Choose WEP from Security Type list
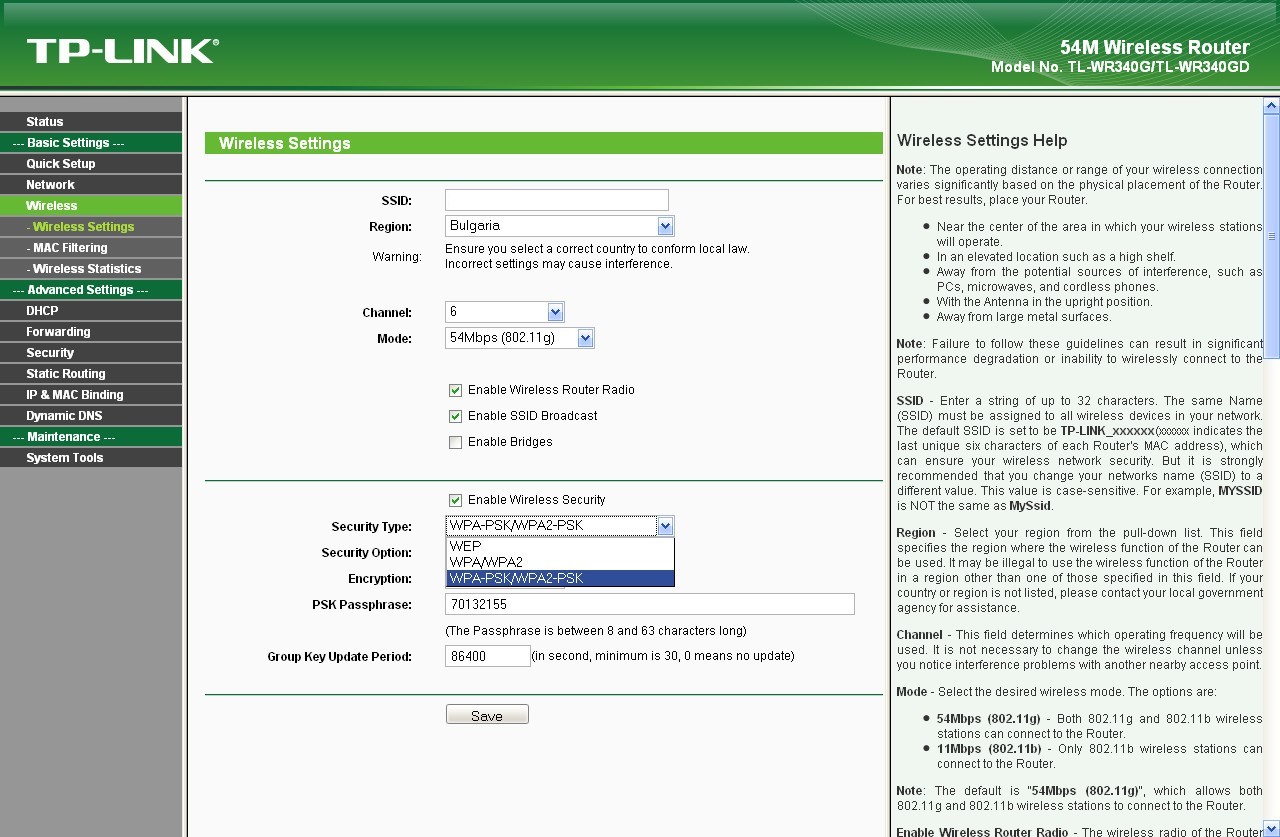Image resolution: width=1280 pixels, height=837 pixels. (560, 546)
